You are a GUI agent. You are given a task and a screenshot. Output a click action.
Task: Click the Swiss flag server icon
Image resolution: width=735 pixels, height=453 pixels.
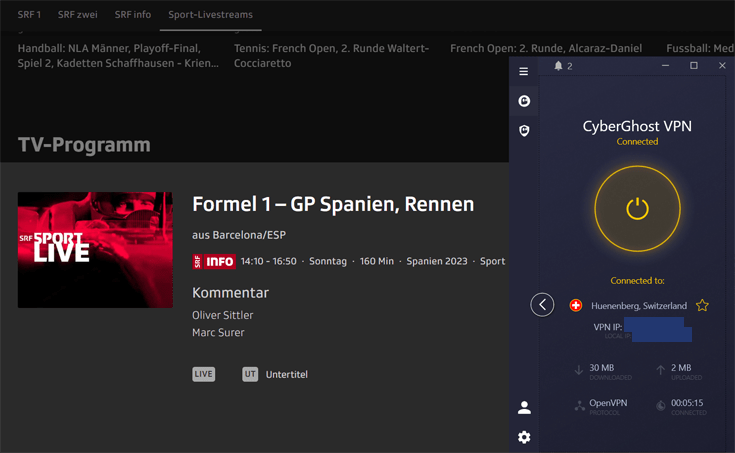click(x=576, y=305)
